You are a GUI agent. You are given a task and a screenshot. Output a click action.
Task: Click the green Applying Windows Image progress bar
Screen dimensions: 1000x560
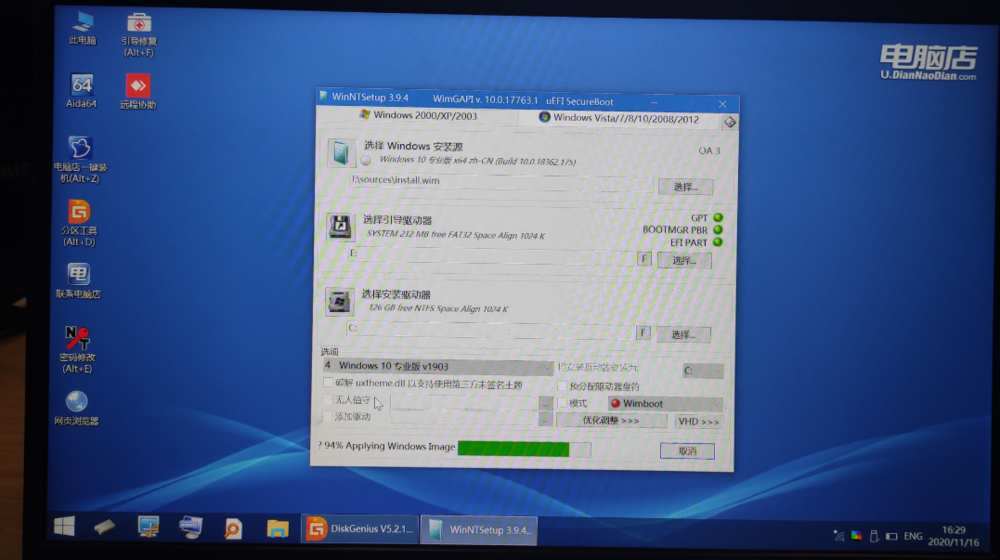[524, 449]
